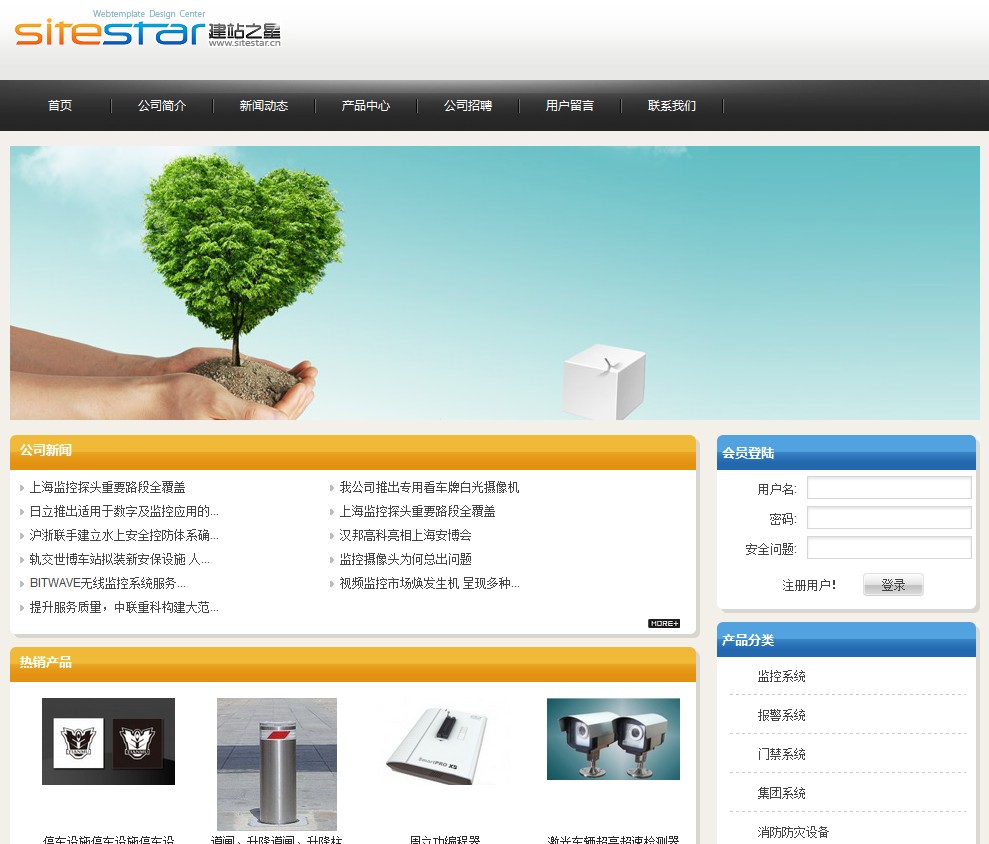This screenshot has height=844, width=989.
Task: Visit the 用户留言 page from nav
Action: 570,106
